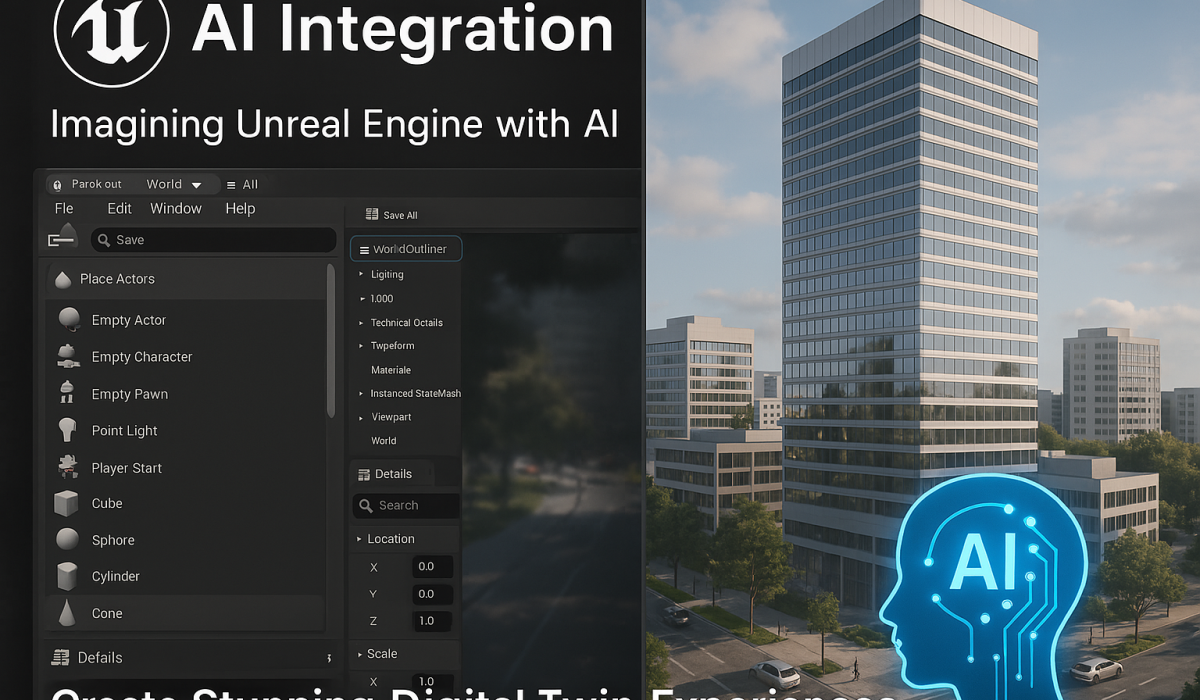Open the World dropdown
The height and width of the screenshot is (700, 1200).
[x=174, y=184]
